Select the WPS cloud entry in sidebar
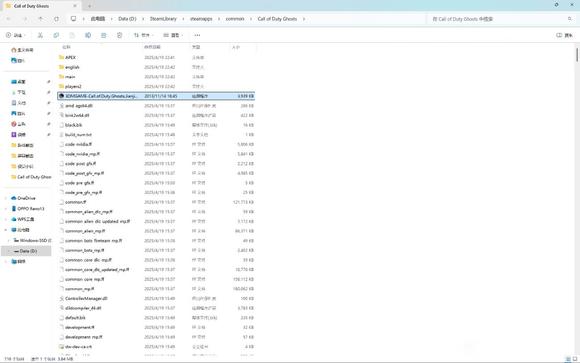This screenshot has width=580, height=363. (23, 219)
